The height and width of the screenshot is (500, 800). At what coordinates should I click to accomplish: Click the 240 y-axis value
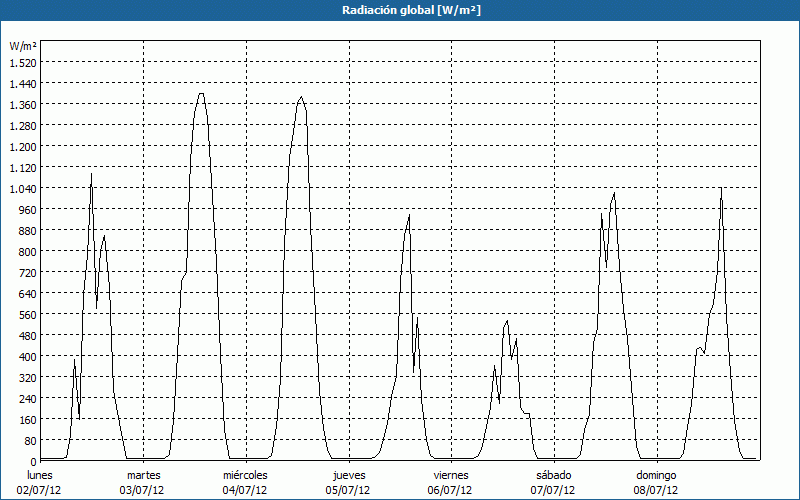(x=28, y=398)
